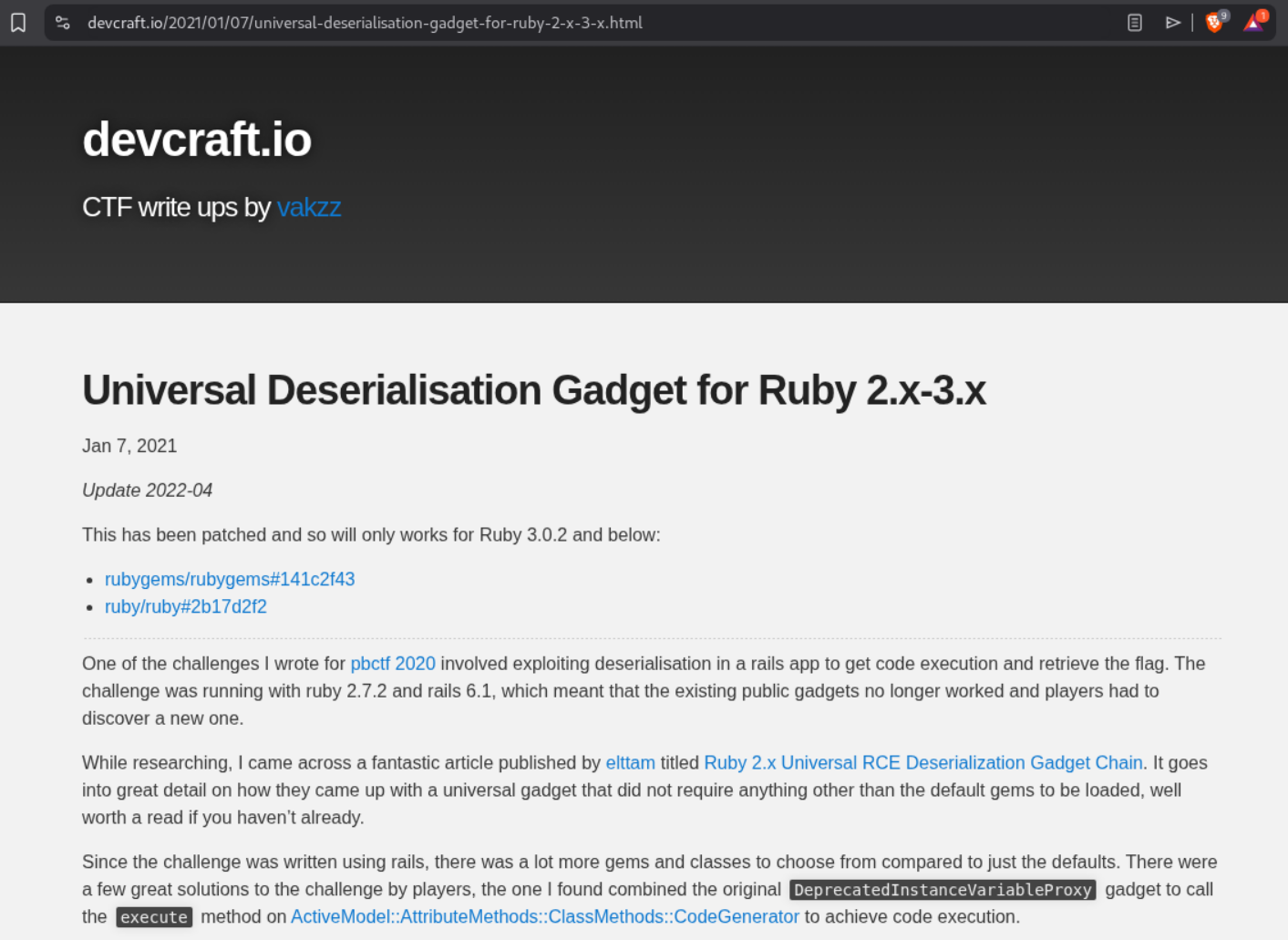This screenshot has width=1288, height=940.
Task: Follow the ruby/ruby#2b17d2f2 link
Action: (186, 606)
